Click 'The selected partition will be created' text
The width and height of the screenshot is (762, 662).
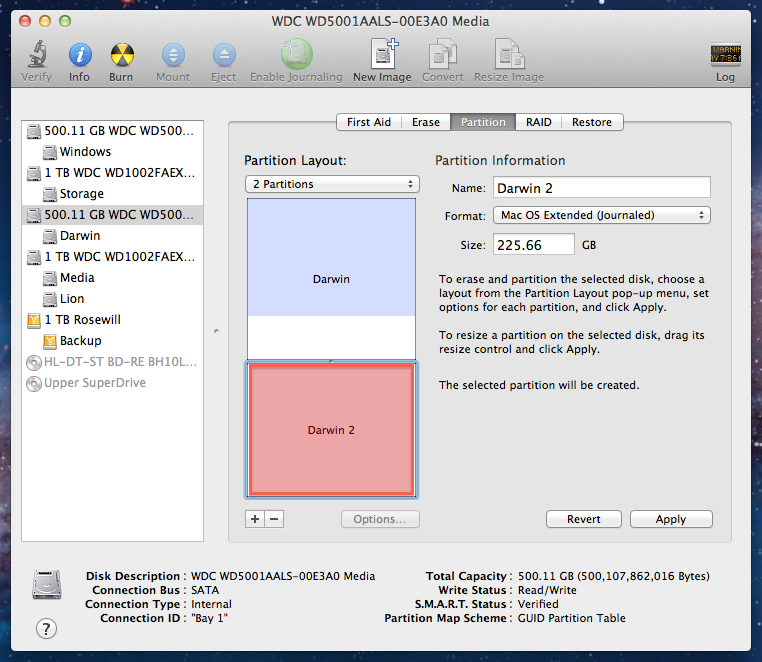point(539,385)
